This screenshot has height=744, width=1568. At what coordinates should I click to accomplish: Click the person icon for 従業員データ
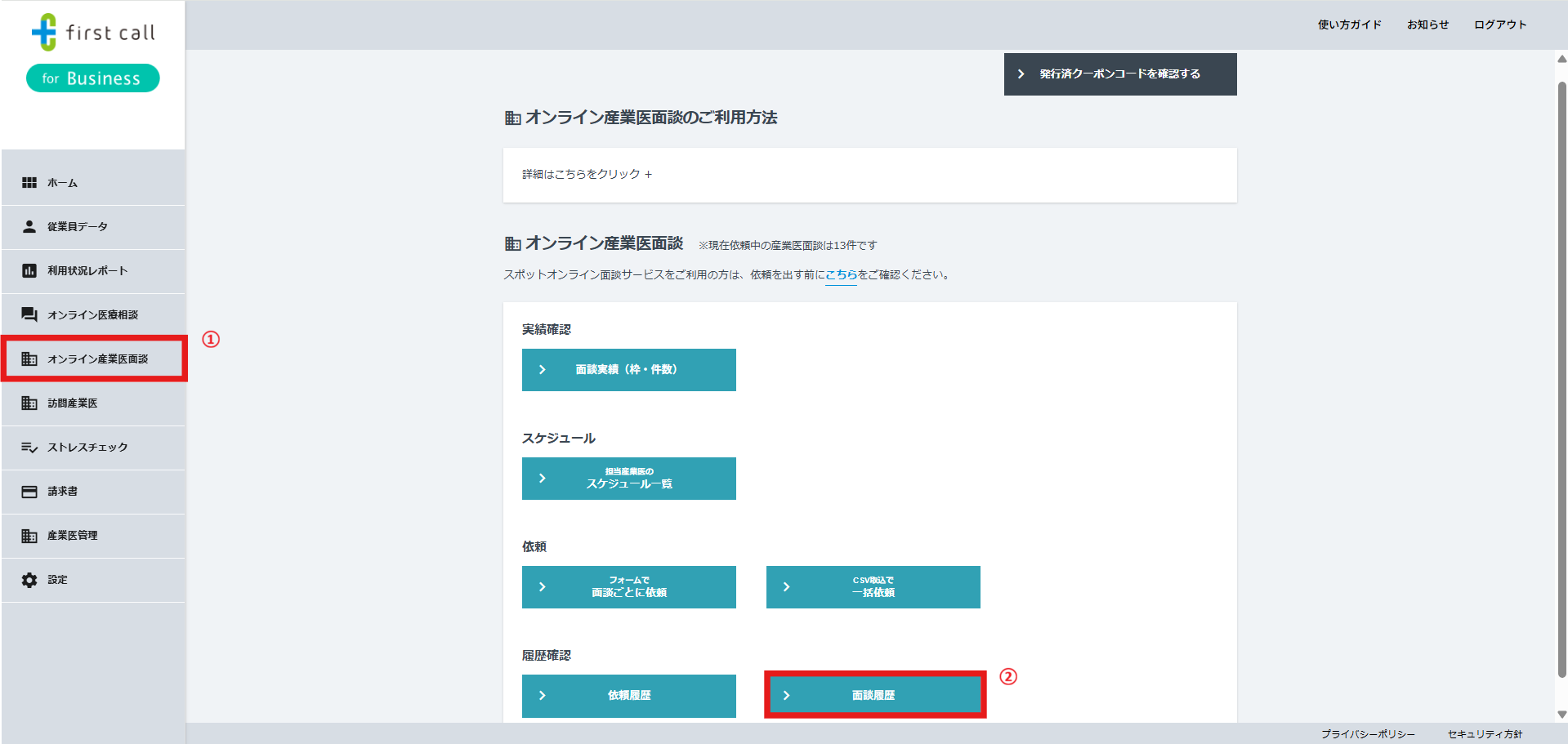(x=29, y=227)
